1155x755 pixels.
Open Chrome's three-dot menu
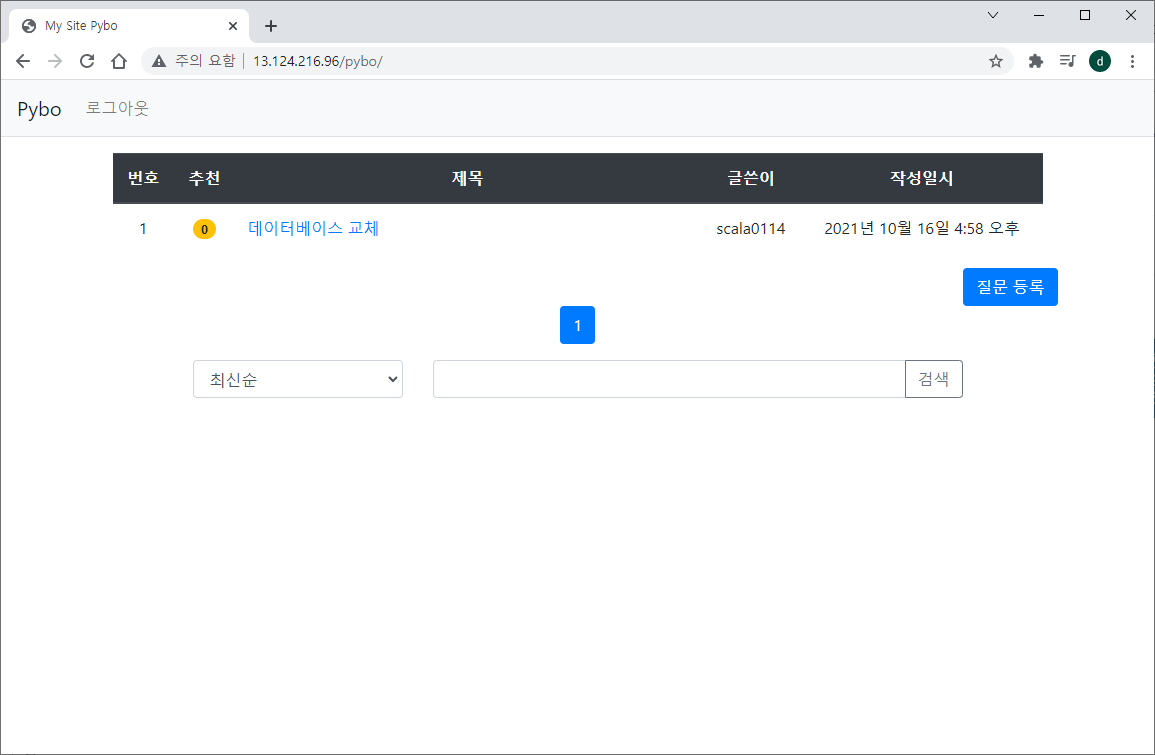tap(1132, 61)
